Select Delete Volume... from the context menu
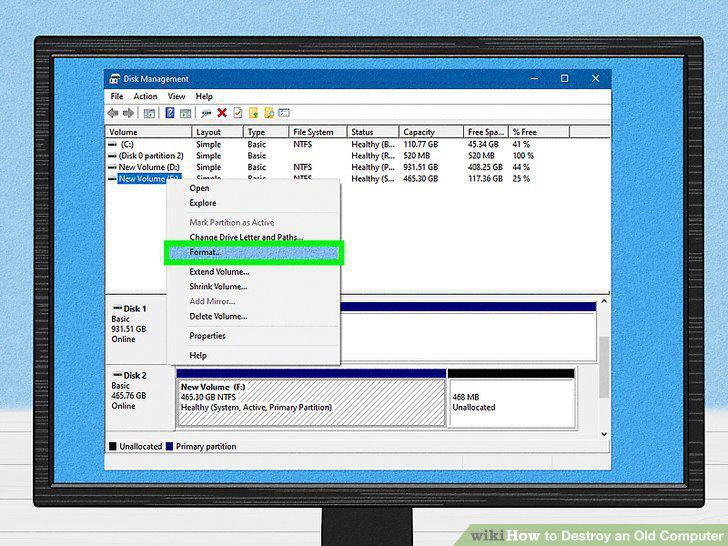728x546 pixels. point(218,316)
